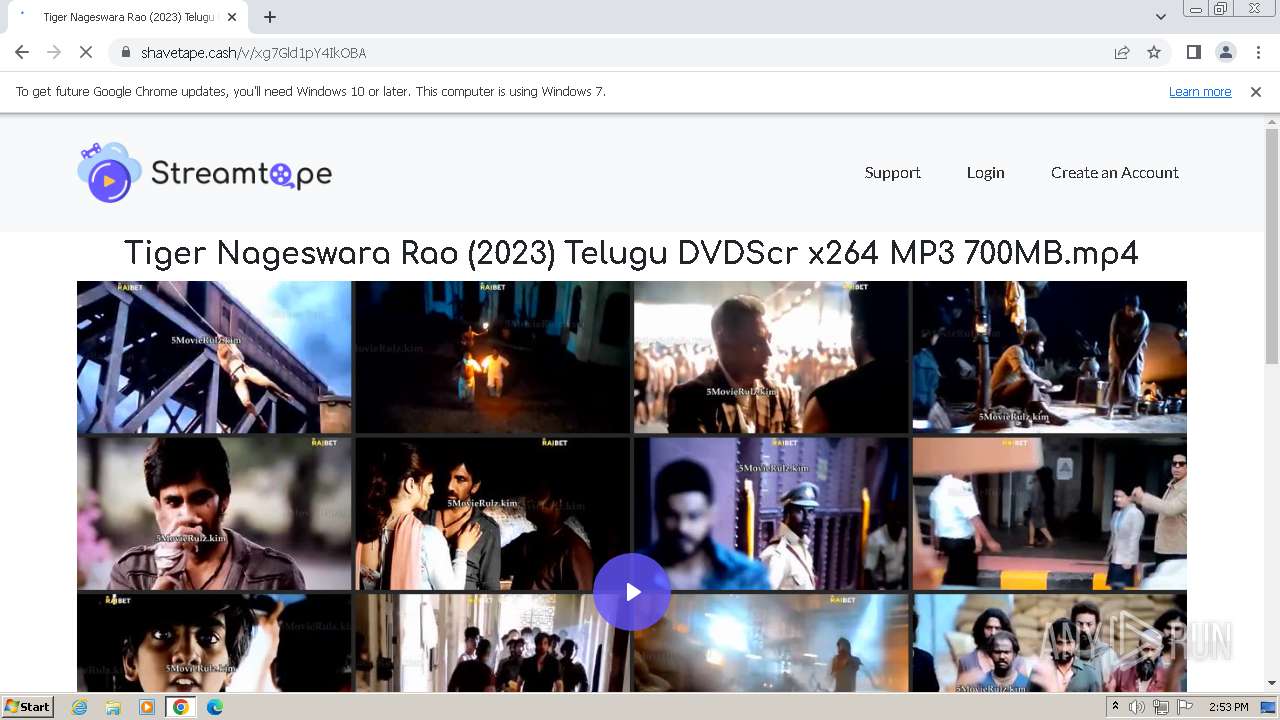Share this page icon in address bar

tap(1122, 52)
